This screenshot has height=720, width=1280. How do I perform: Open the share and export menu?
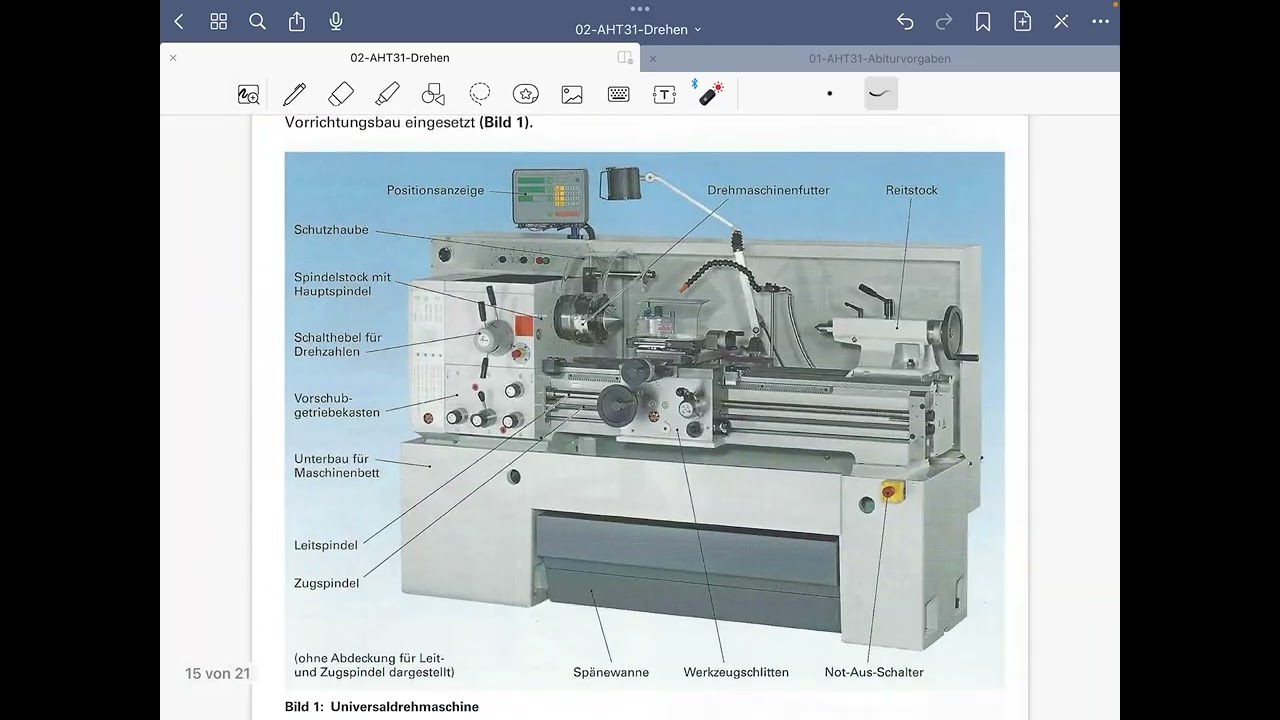296,21
